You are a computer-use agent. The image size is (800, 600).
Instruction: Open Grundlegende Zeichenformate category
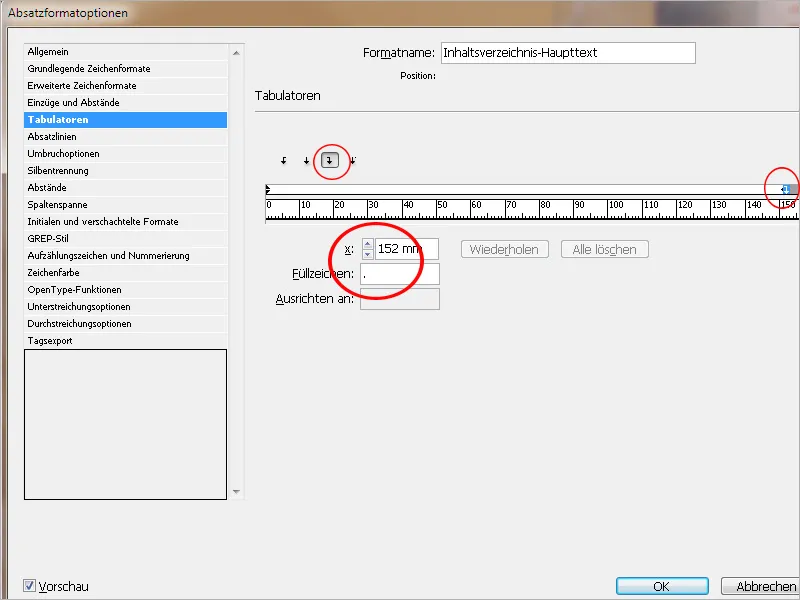pyautogui.click(x=126, y=69)
